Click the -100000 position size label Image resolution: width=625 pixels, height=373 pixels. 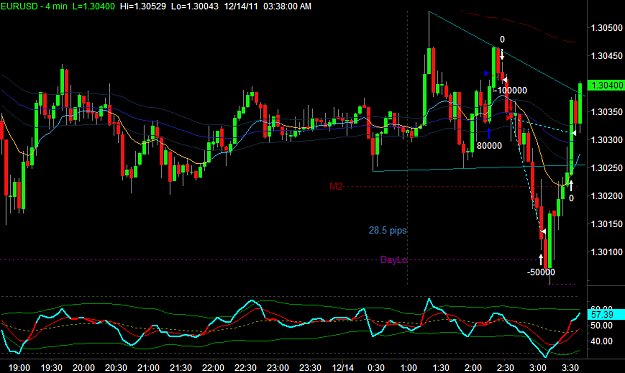(x=512, y=90)
